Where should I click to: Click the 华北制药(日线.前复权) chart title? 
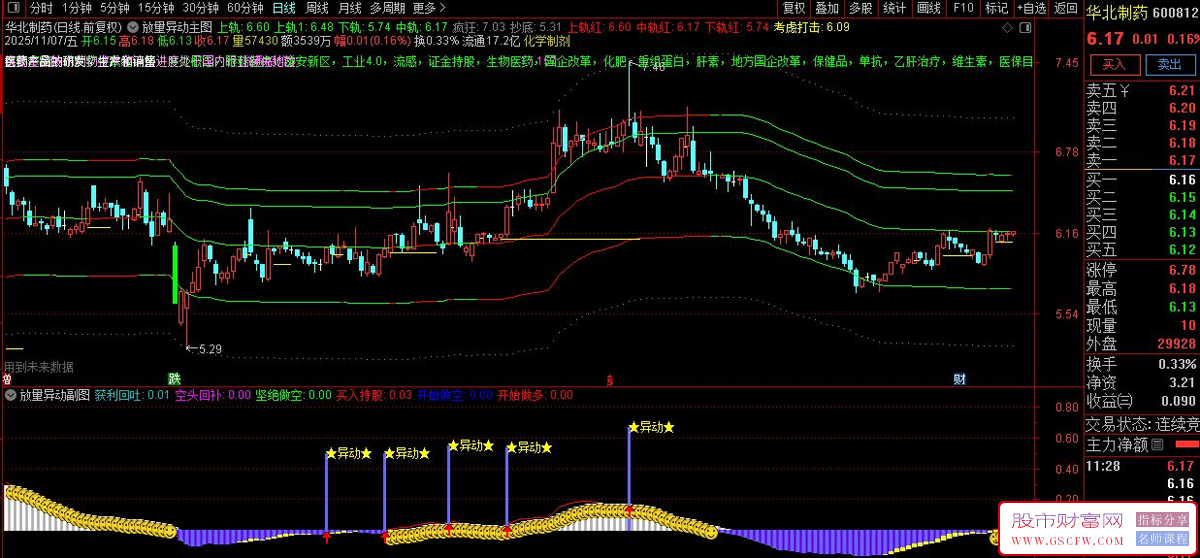click(x=64, y=26)
